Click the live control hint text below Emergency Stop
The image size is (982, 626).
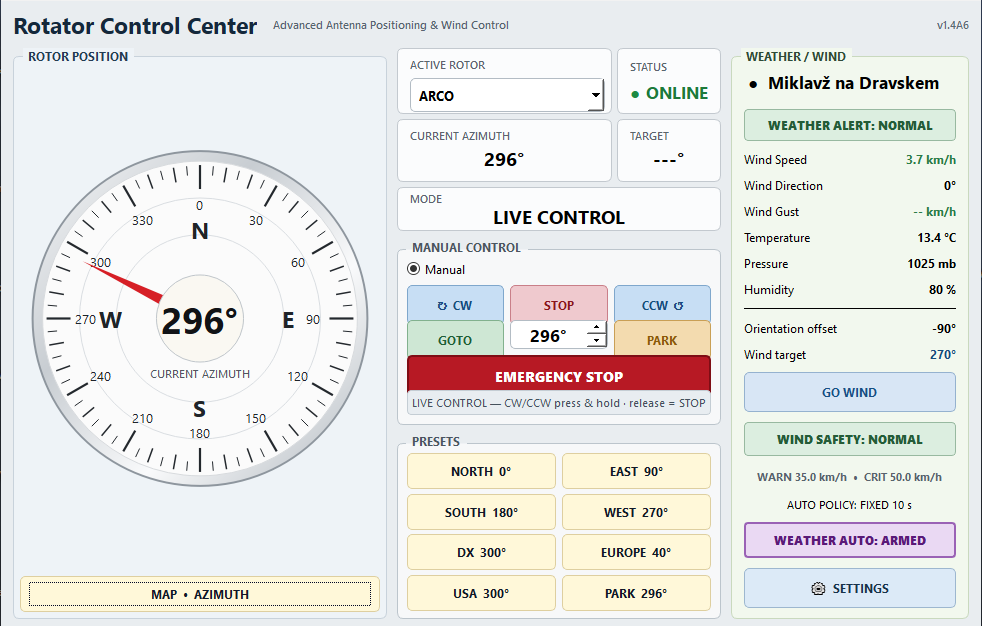pos(559,403)
